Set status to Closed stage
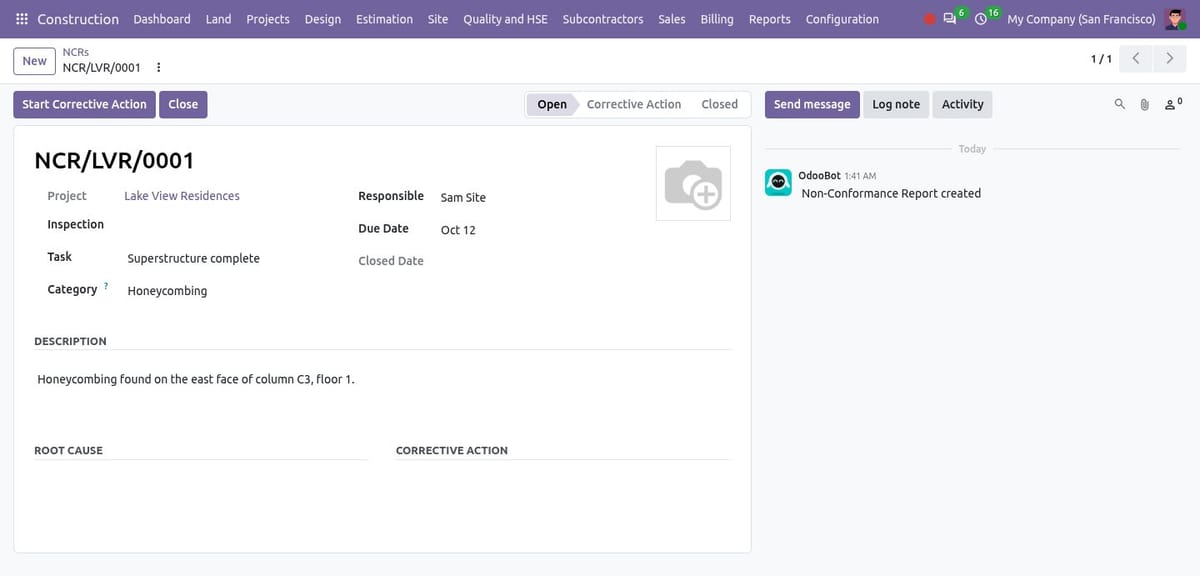 click(x=720, y=104)
